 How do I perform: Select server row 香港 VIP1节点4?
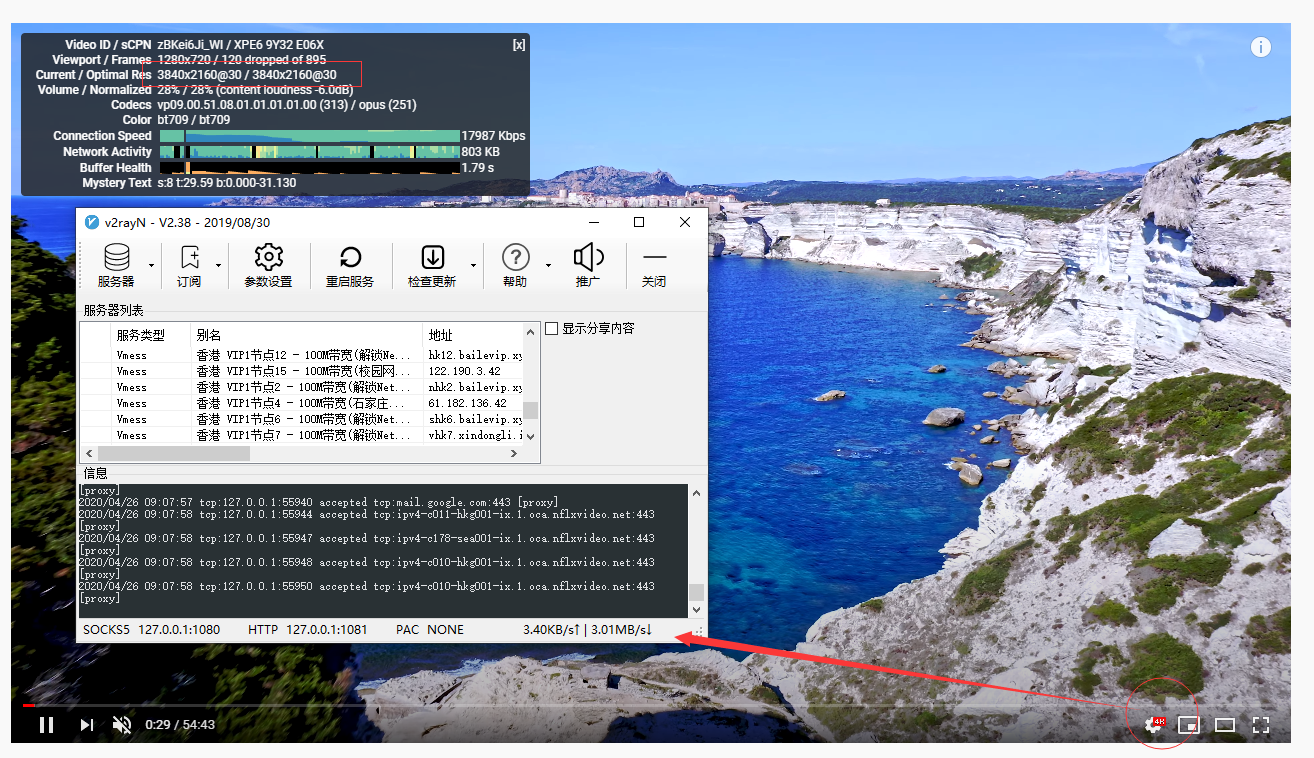(x=302, y=403)
